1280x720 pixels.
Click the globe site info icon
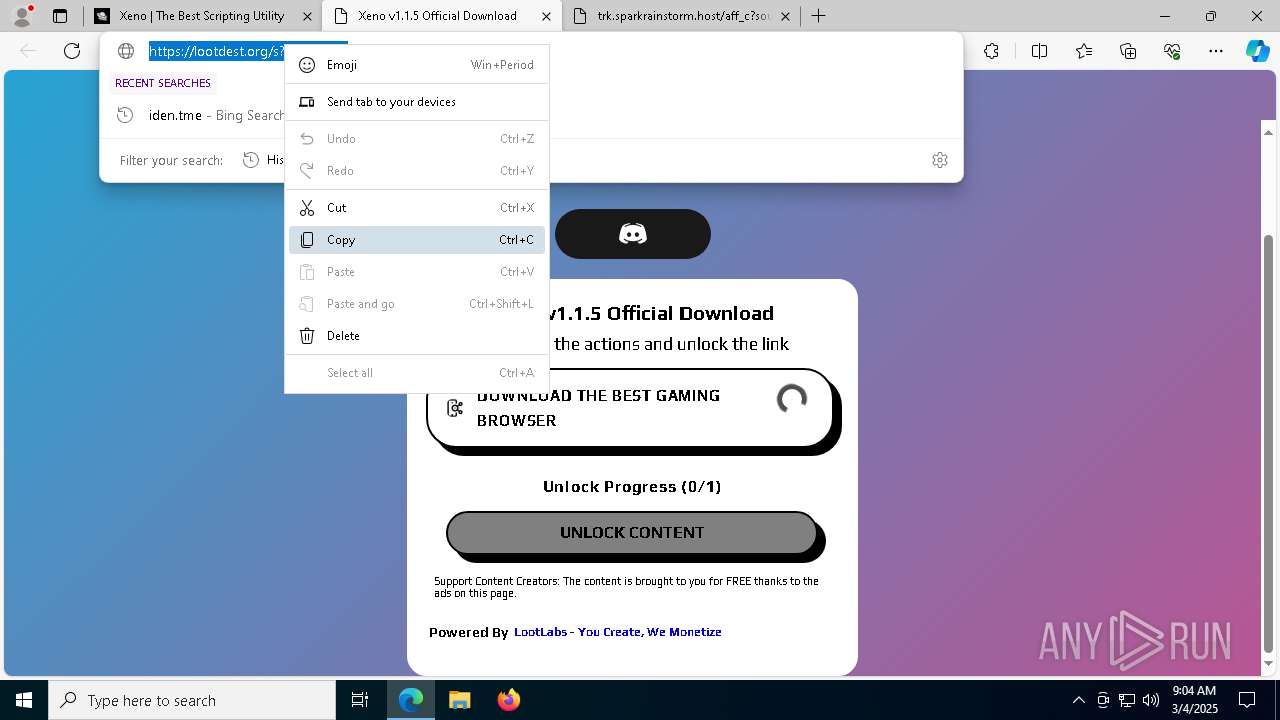point(126,51)
